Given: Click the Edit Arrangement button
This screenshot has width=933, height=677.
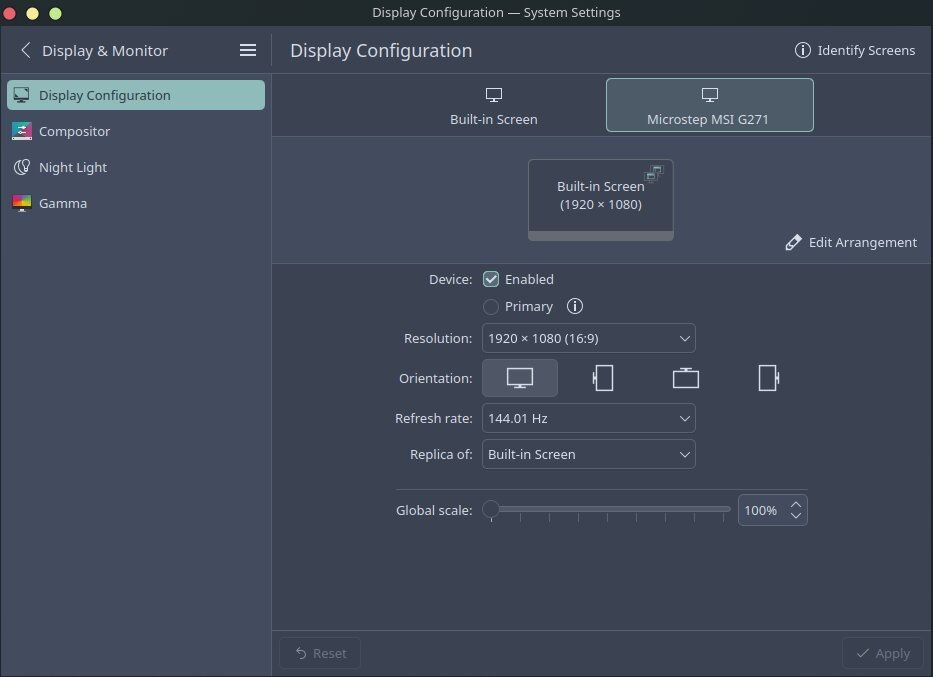Looking at the screenshot, I should [851, 242].
